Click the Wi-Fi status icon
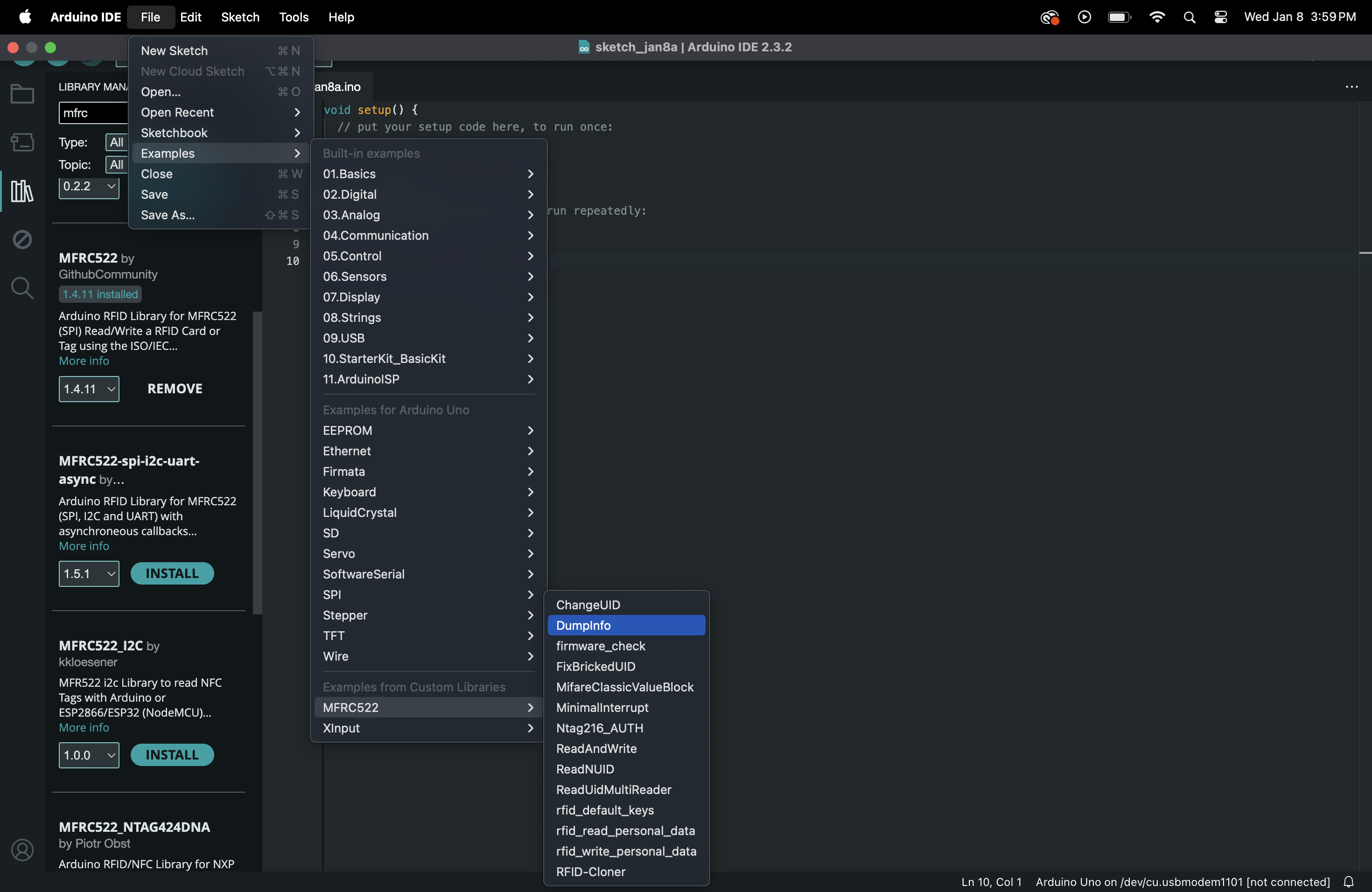 click(1156, 17)
